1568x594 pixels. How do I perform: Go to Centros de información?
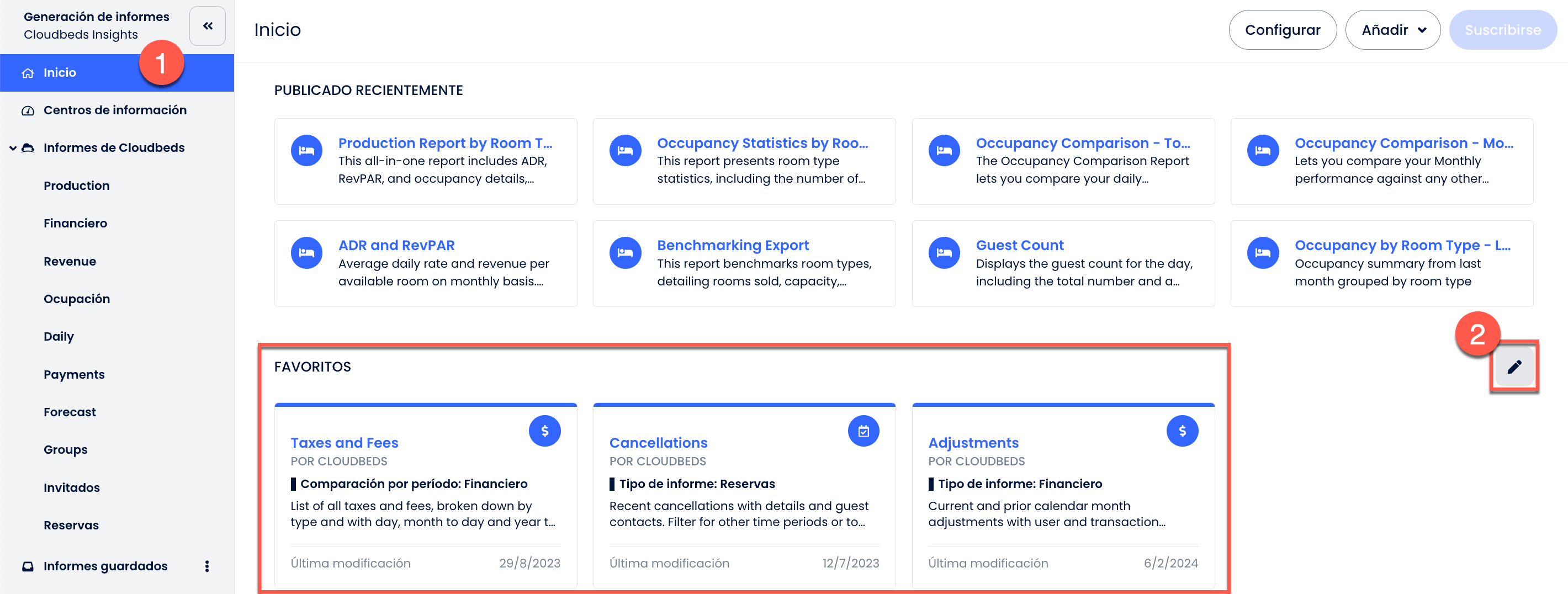[x=114, y=110]
